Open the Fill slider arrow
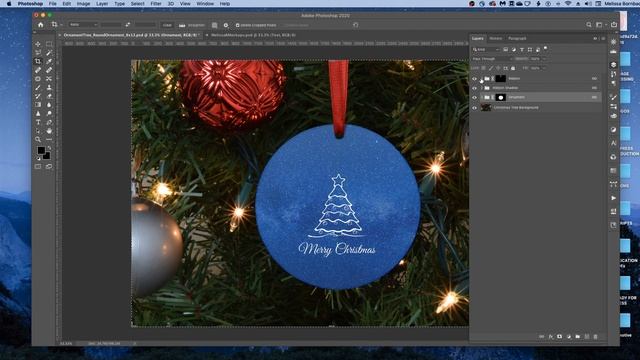Viewport: 640px width, 360px height. click(544, 68)
